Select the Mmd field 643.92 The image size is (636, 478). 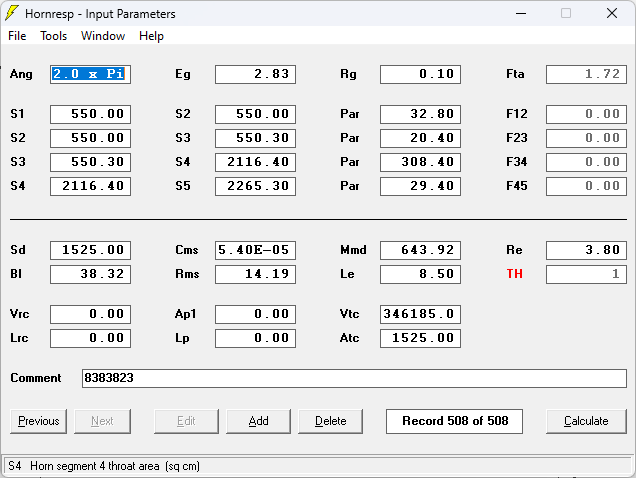[421, 250]
